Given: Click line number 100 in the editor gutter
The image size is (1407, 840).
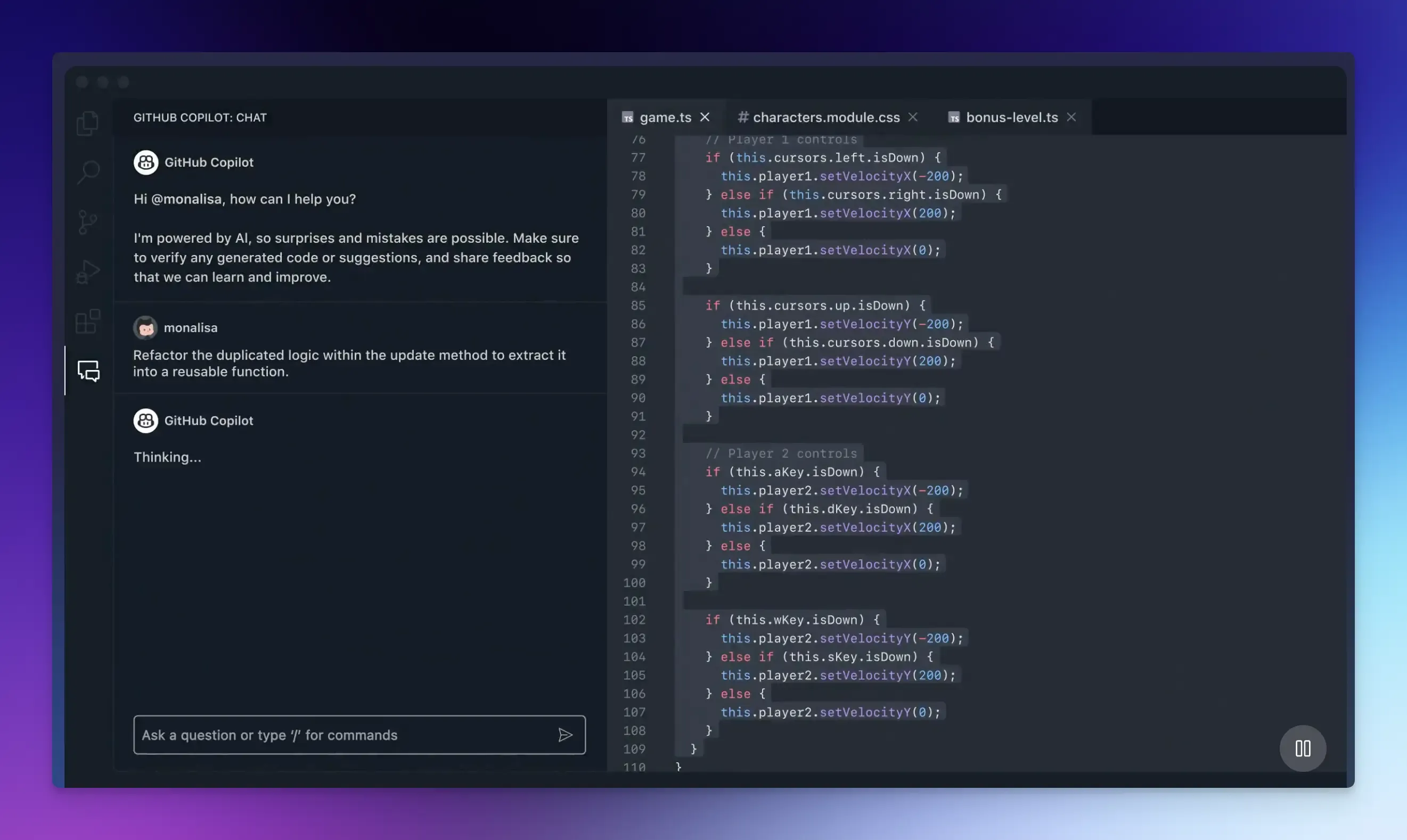Looking at the screenshot, I should [x=636, y=582].
